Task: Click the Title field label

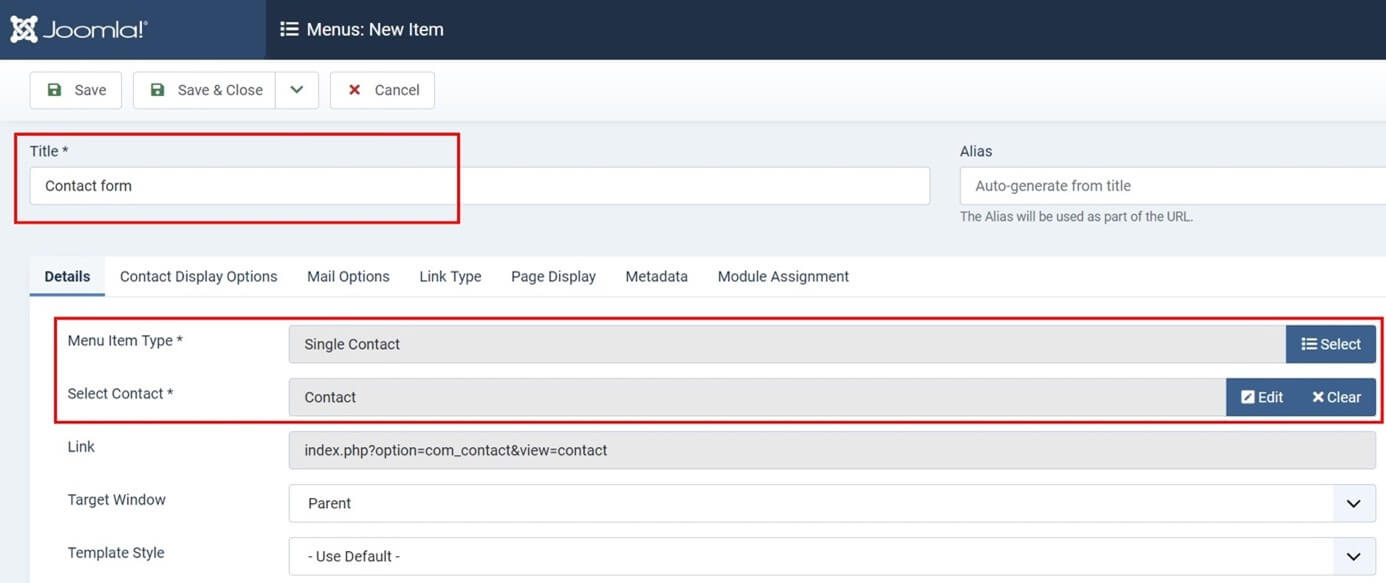Action: point(49,151)
